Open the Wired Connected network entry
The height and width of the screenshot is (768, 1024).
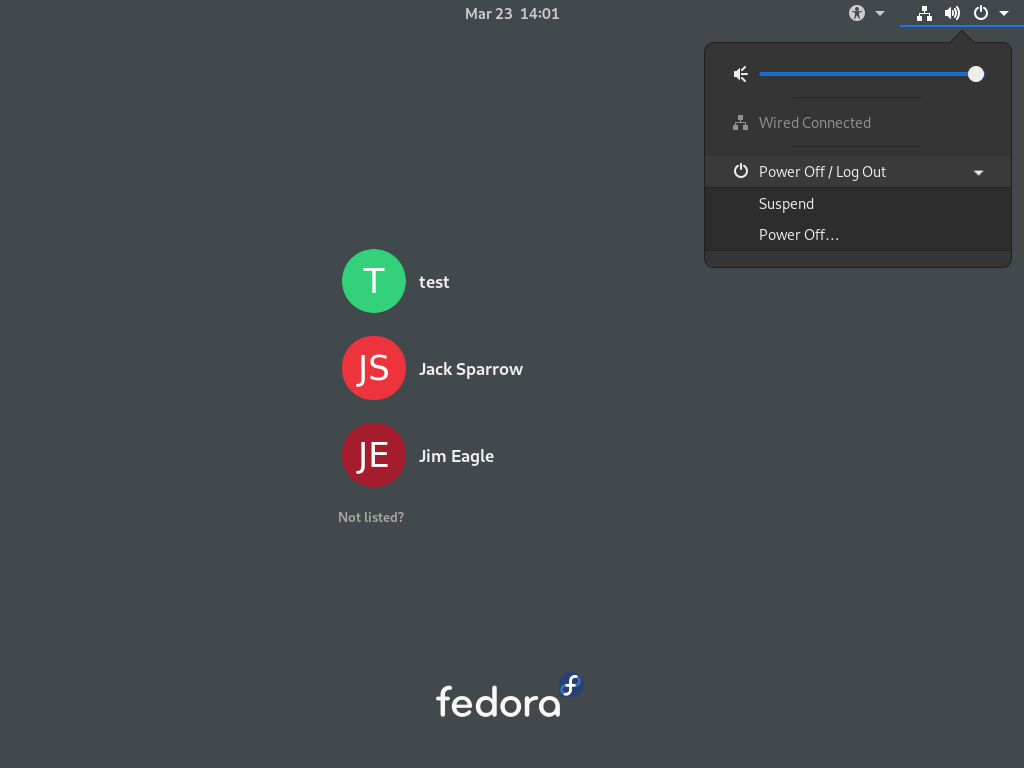858,123
